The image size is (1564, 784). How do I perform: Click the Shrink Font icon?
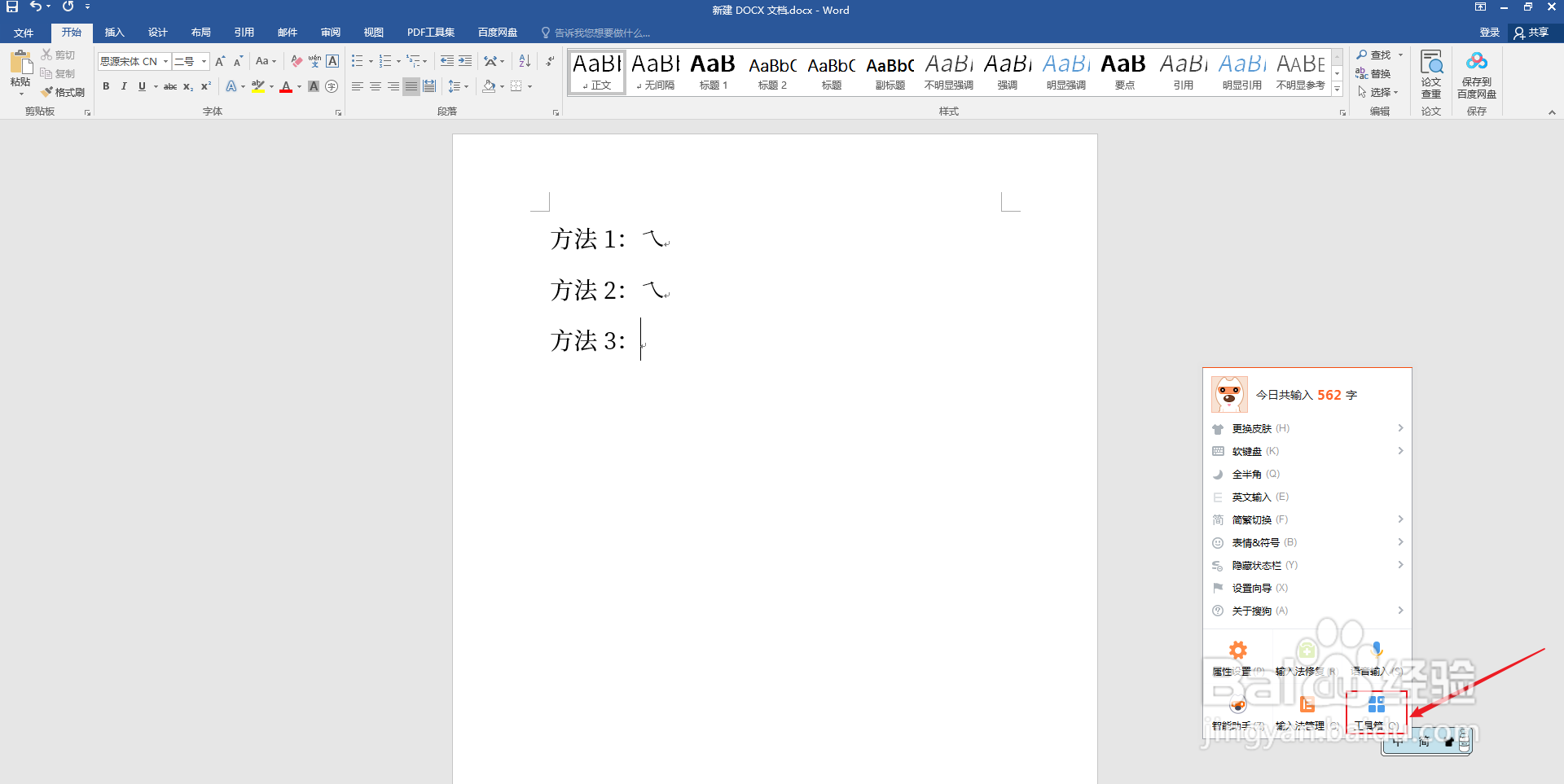pyautogui.click(x=238, y=61)
